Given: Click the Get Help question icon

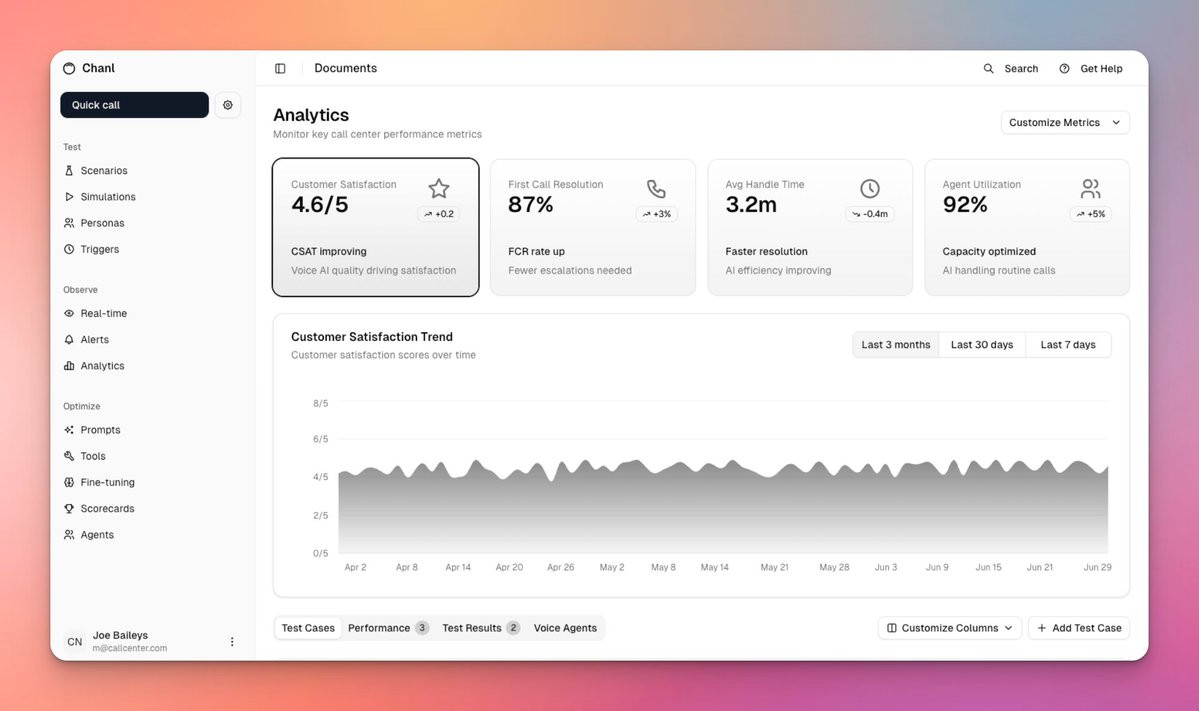Looking at the screenshot, I should (1064, 69).
